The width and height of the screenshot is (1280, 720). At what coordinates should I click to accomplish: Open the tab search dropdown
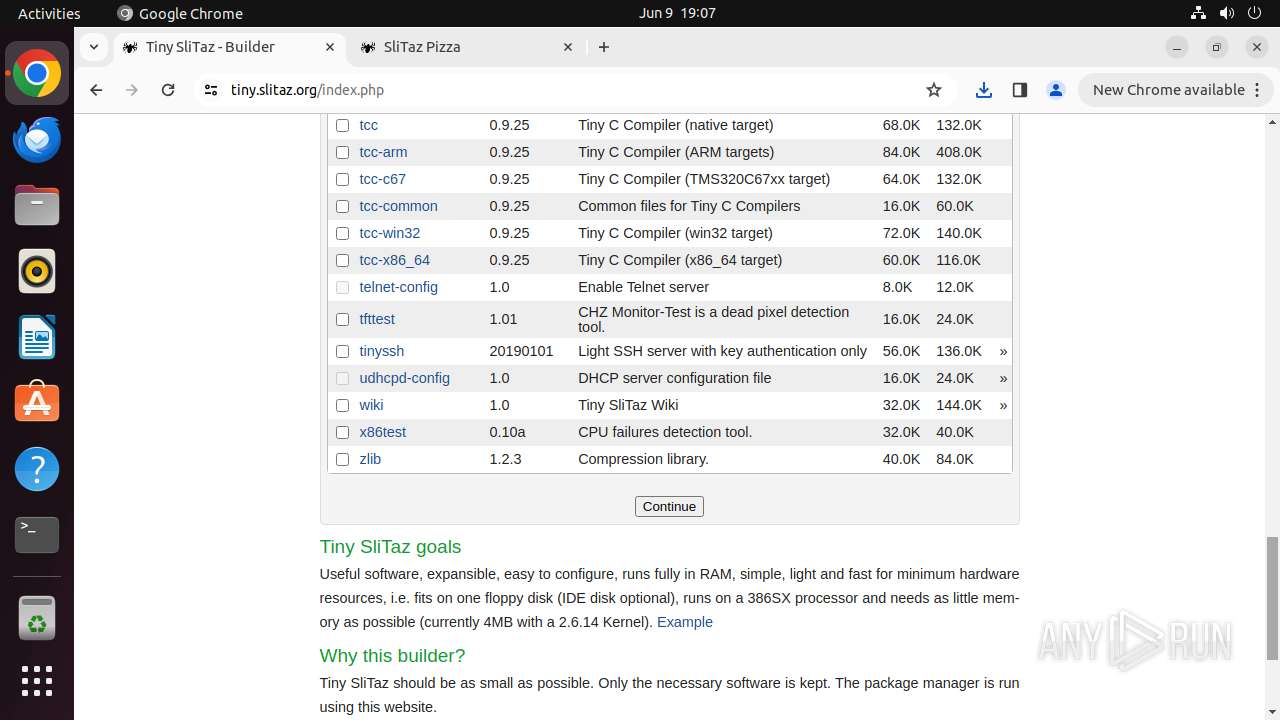click(x=93, y=47)
